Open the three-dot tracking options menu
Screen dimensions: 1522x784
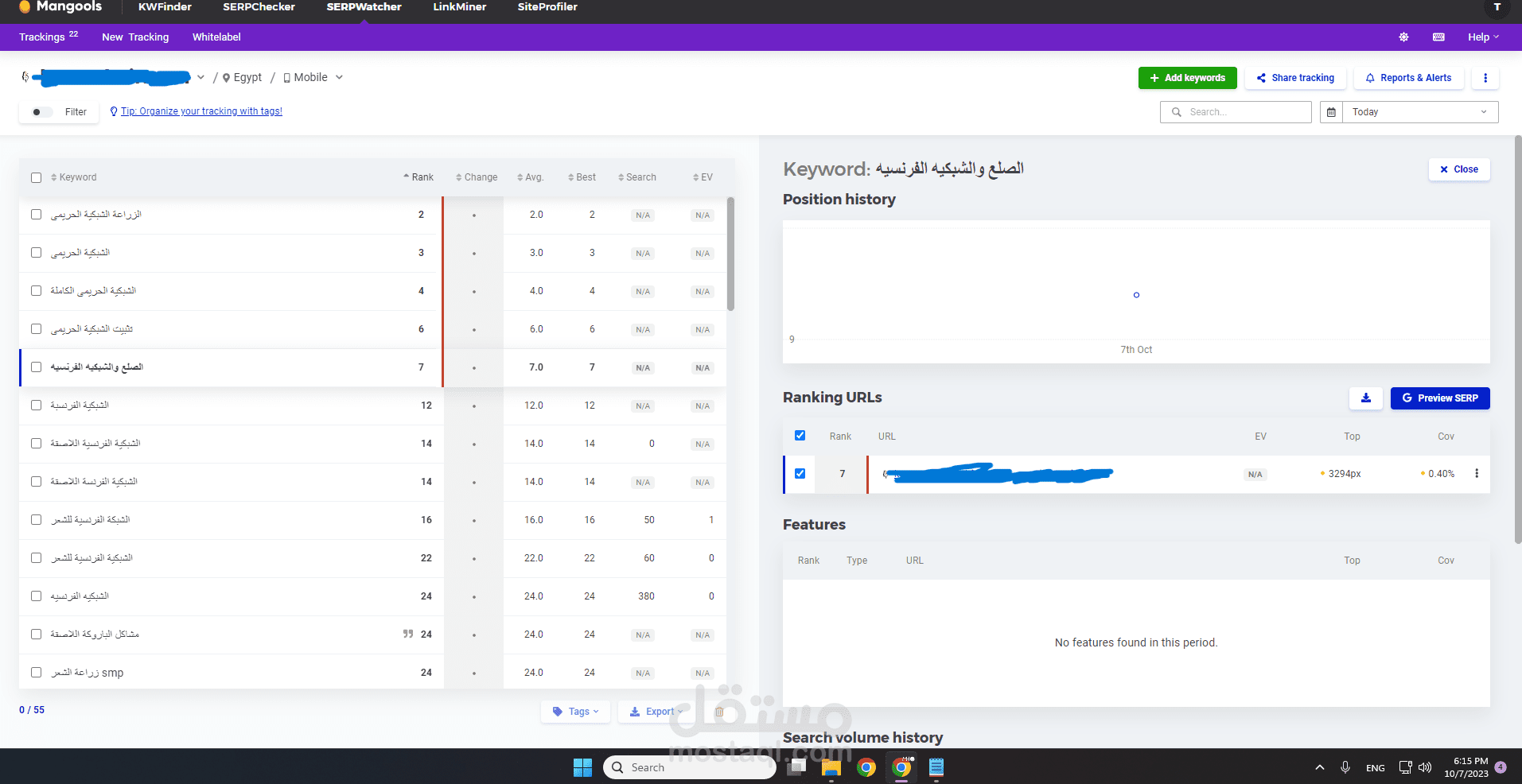point(1485,78)
